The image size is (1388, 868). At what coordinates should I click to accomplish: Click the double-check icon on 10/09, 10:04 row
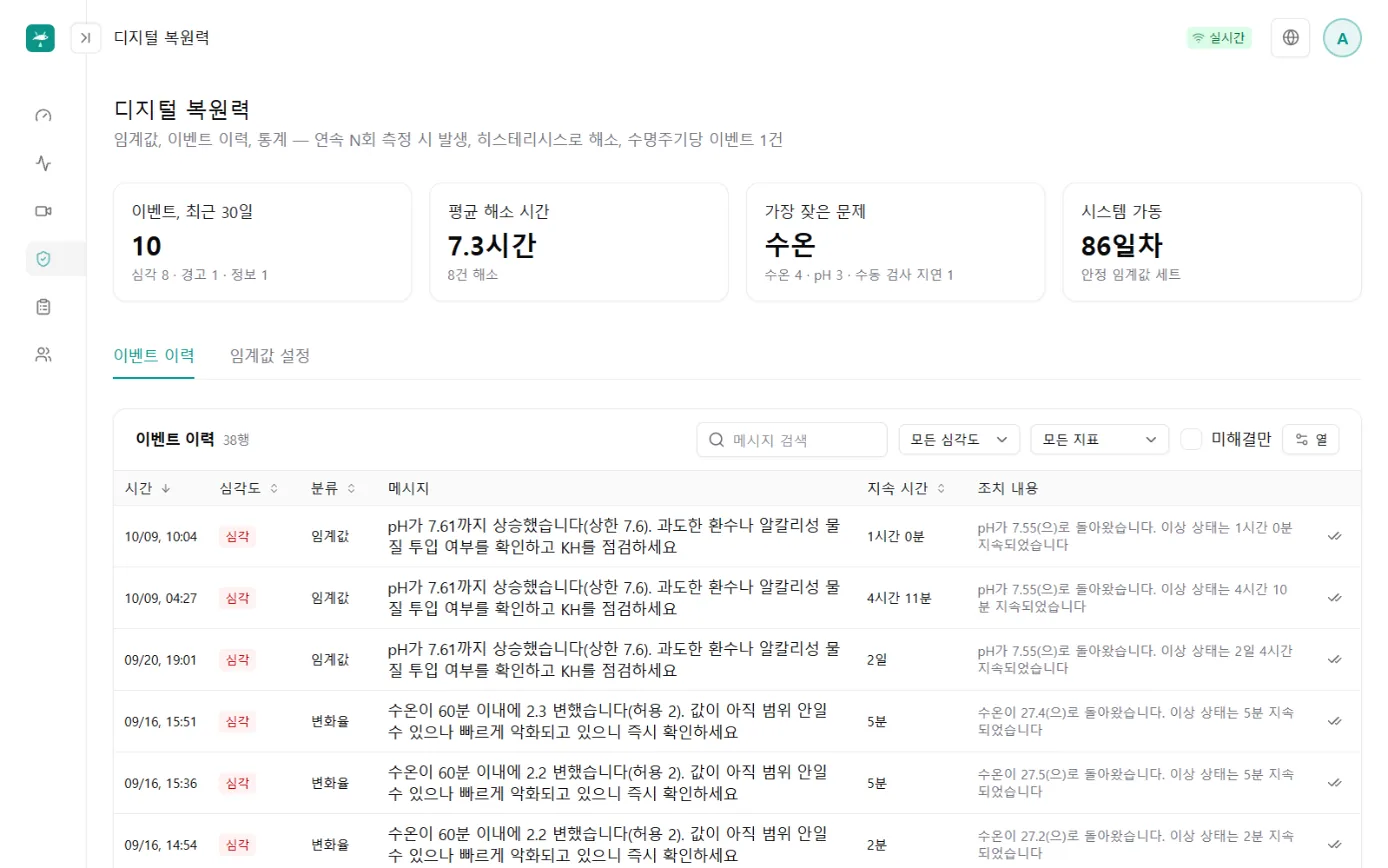(x=1334, y=536)
